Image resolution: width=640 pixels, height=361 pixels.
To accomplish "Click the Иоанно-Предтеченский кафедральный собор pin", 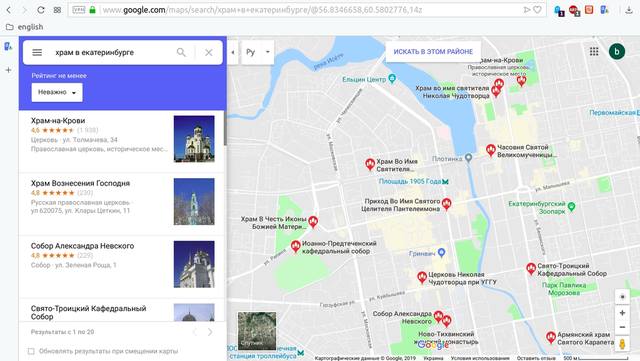I will point(296,246).
